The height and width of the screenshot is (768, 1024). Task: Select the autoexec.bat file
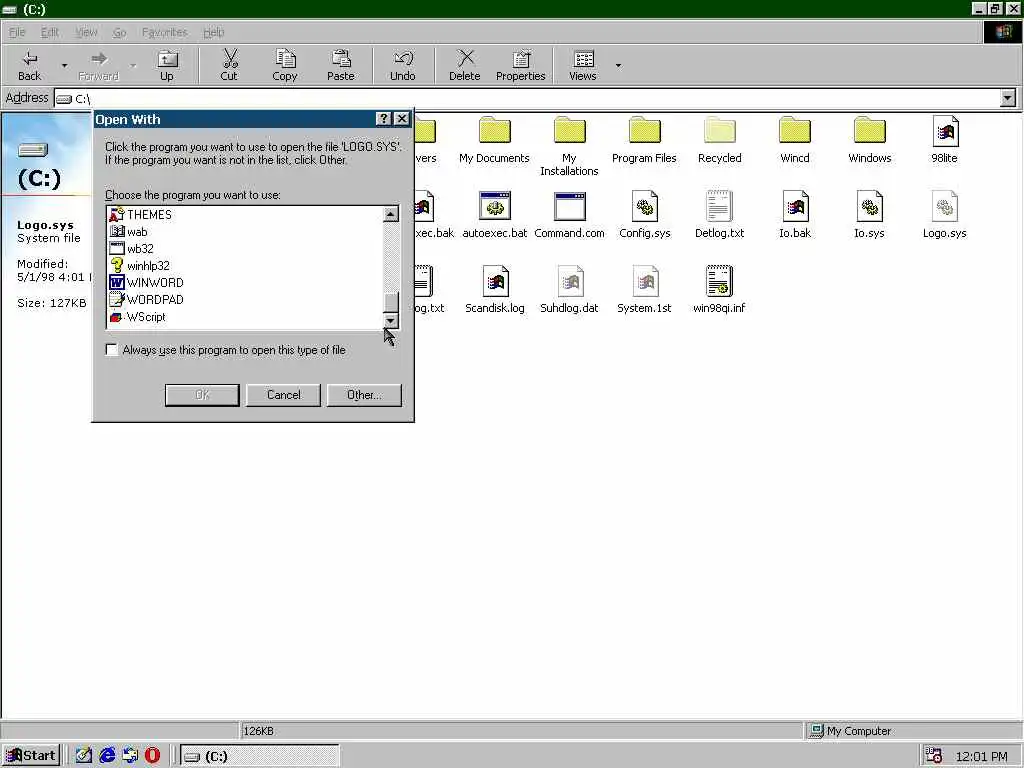pos(494,214)
